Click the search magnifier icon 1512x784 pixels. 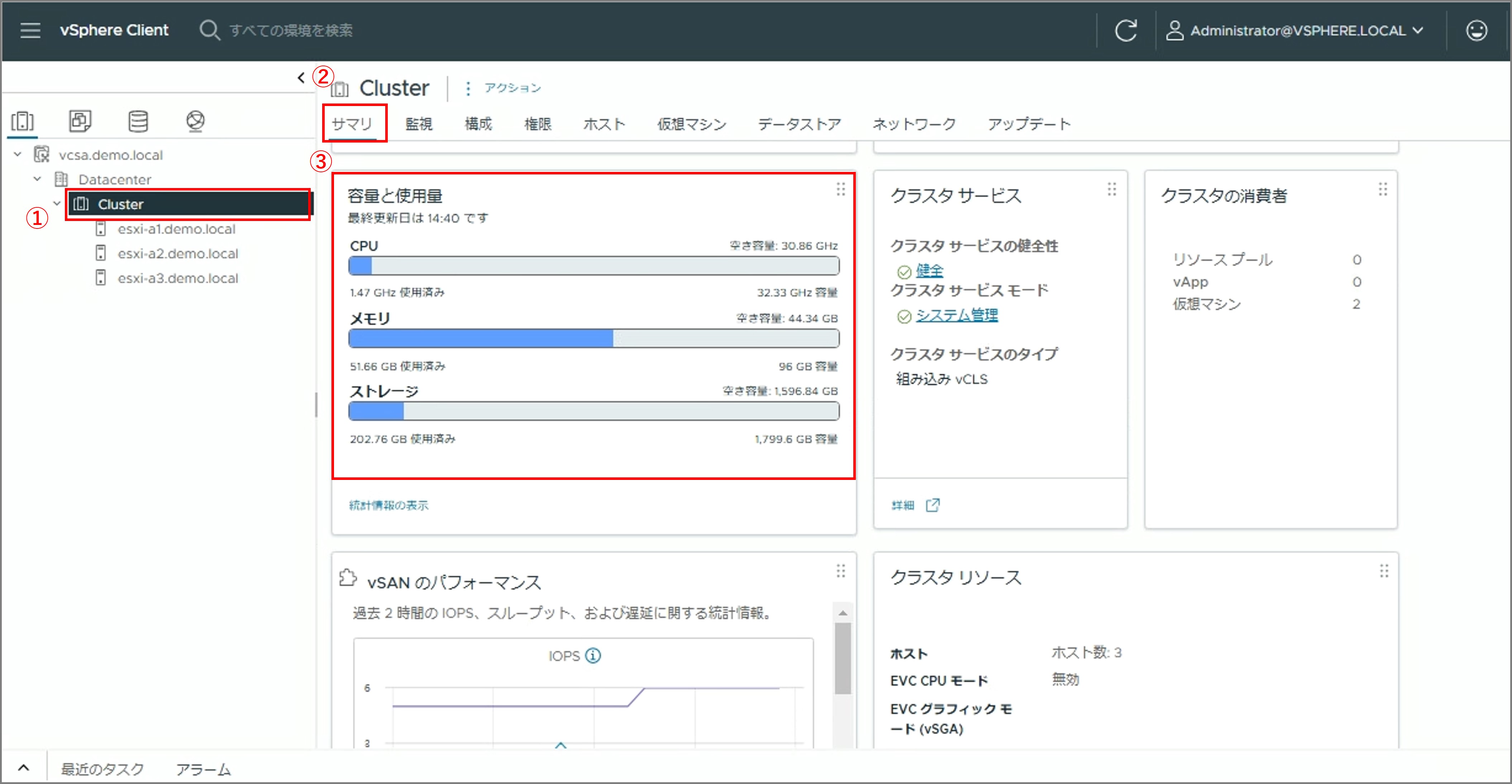(x=209, y=30)
